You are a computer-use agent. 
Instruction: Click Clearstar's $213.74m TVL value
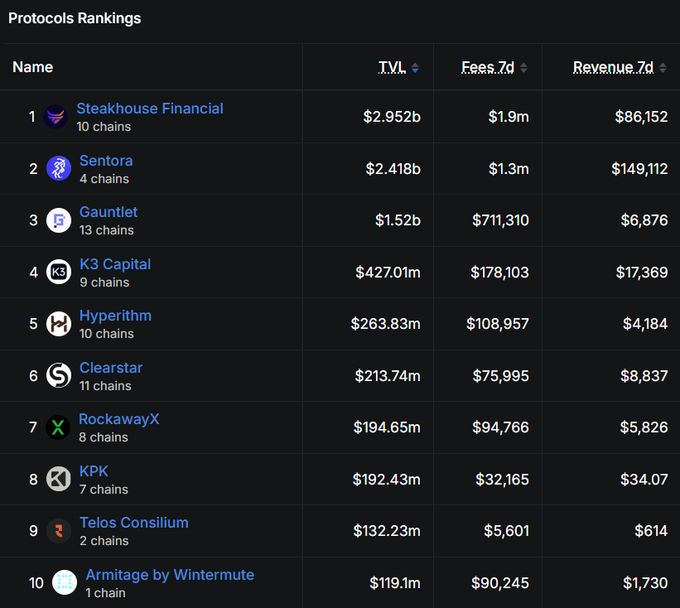pyautogui.click(x=388, y=376)
